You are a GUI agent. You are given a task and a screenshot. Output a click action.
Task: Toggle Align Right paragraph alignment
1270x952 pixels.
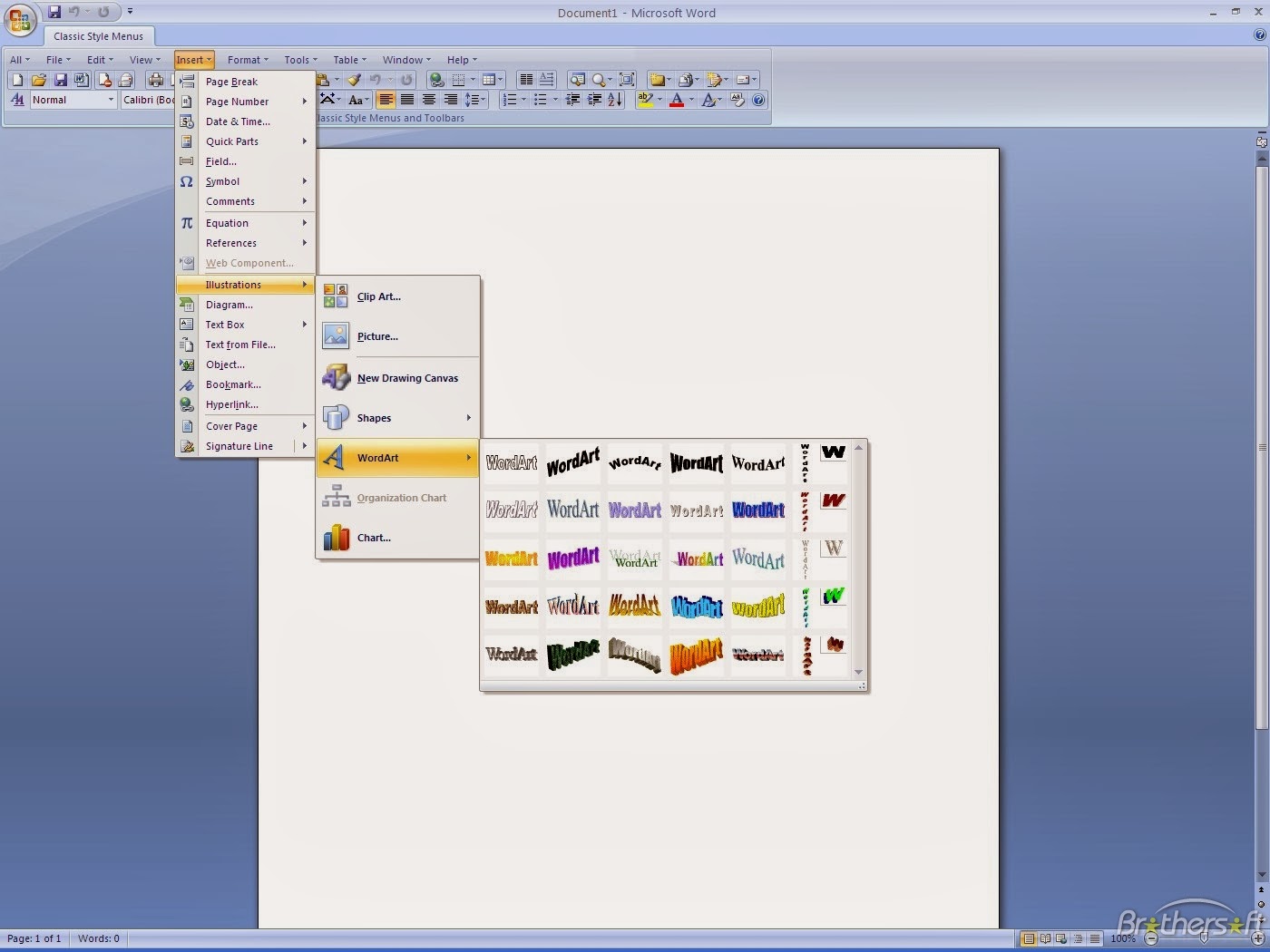coord(450,100)
